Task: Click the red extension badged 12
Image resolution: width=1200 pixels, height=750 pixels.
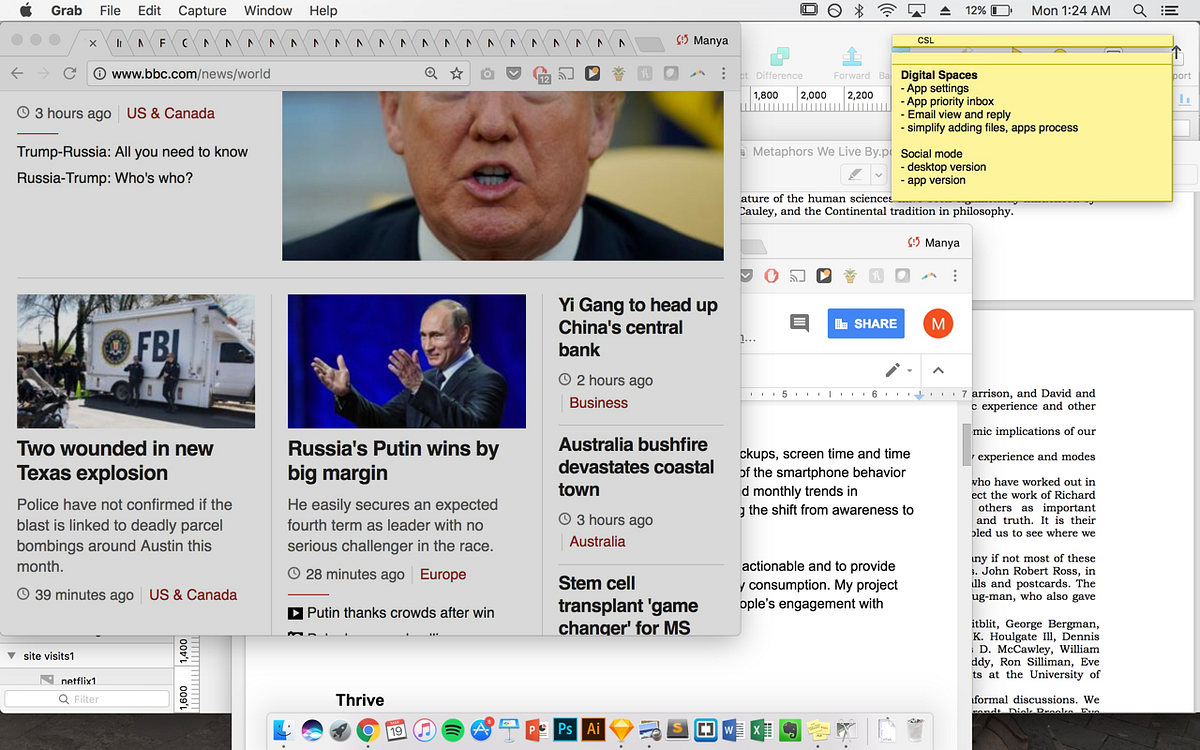Action: pos(541,74)
